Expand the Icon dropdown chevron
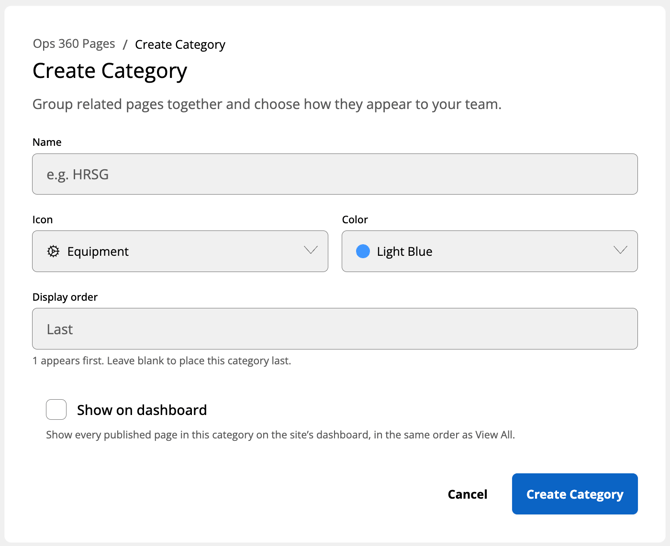The height and width of the screenshot is (546, 670). [311, 250]
